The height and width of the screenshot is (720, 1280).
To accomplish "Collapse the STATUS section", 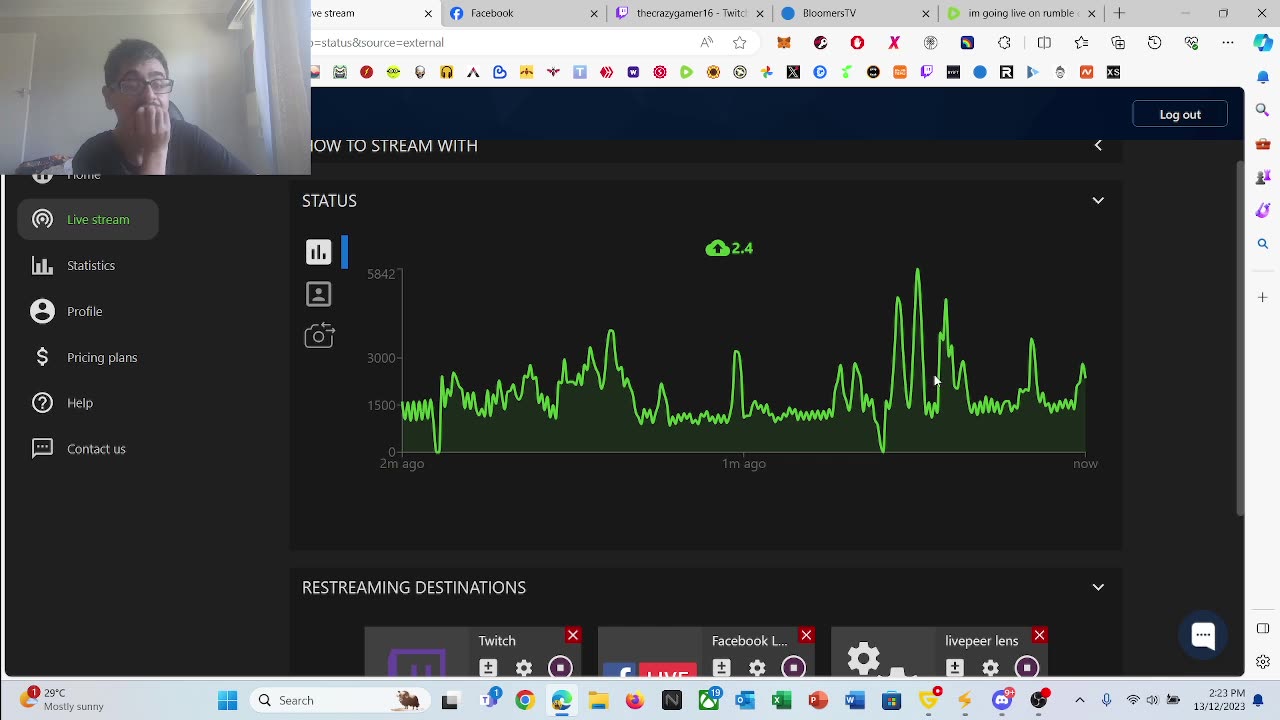I will point(1098,201).
